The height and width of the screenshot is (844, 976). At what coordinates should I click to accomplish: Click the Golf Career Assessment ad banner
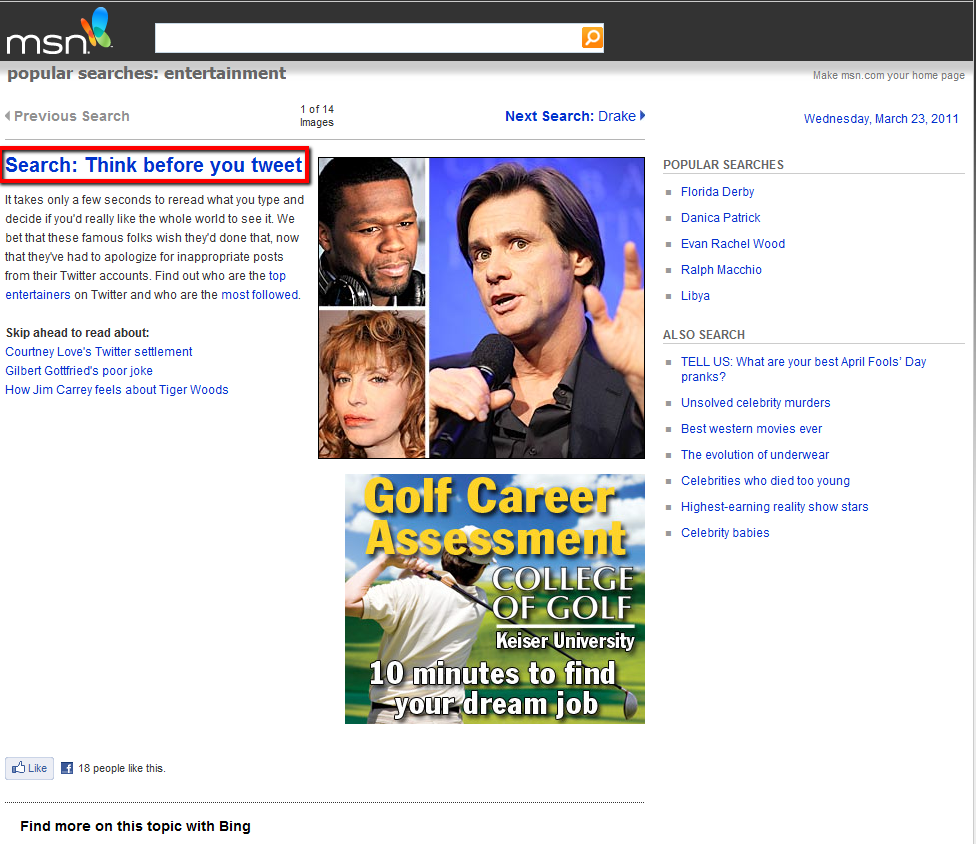pyautogui.click(x=495, y=599)
